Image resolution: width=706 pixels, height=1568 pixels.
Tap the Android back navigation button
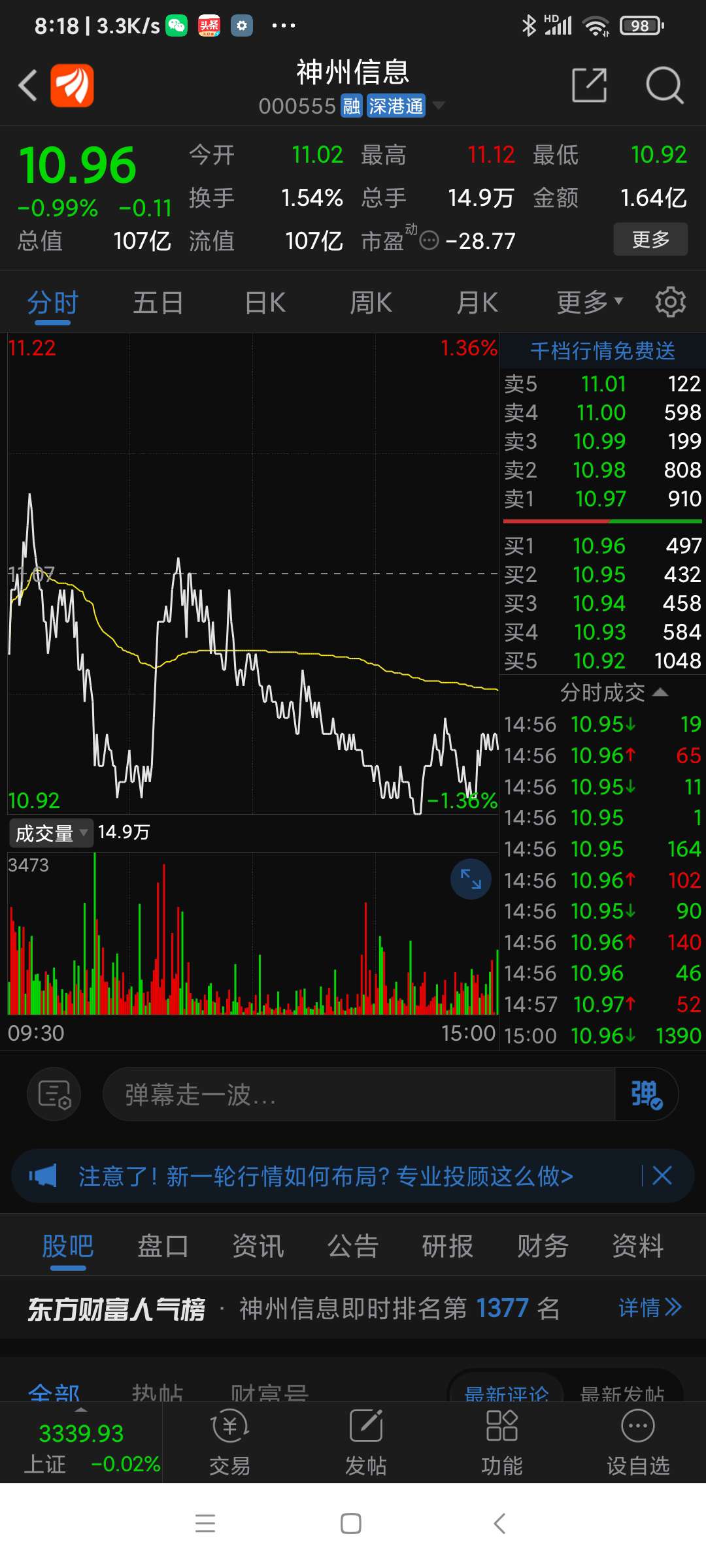pyautogui.click(x=499, y=1524)
